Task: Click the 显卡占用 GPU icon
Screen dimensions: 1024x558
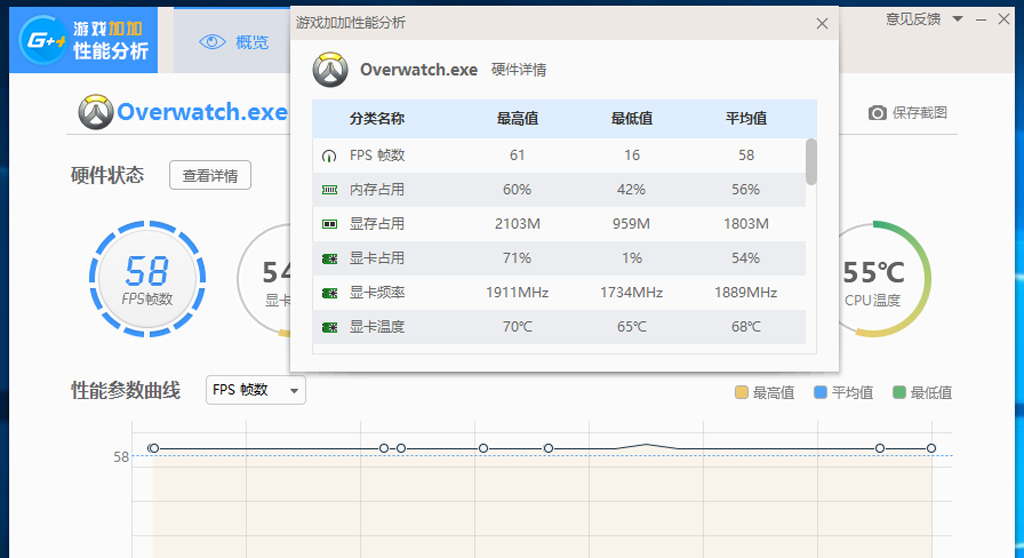Action: click(329, 259)
